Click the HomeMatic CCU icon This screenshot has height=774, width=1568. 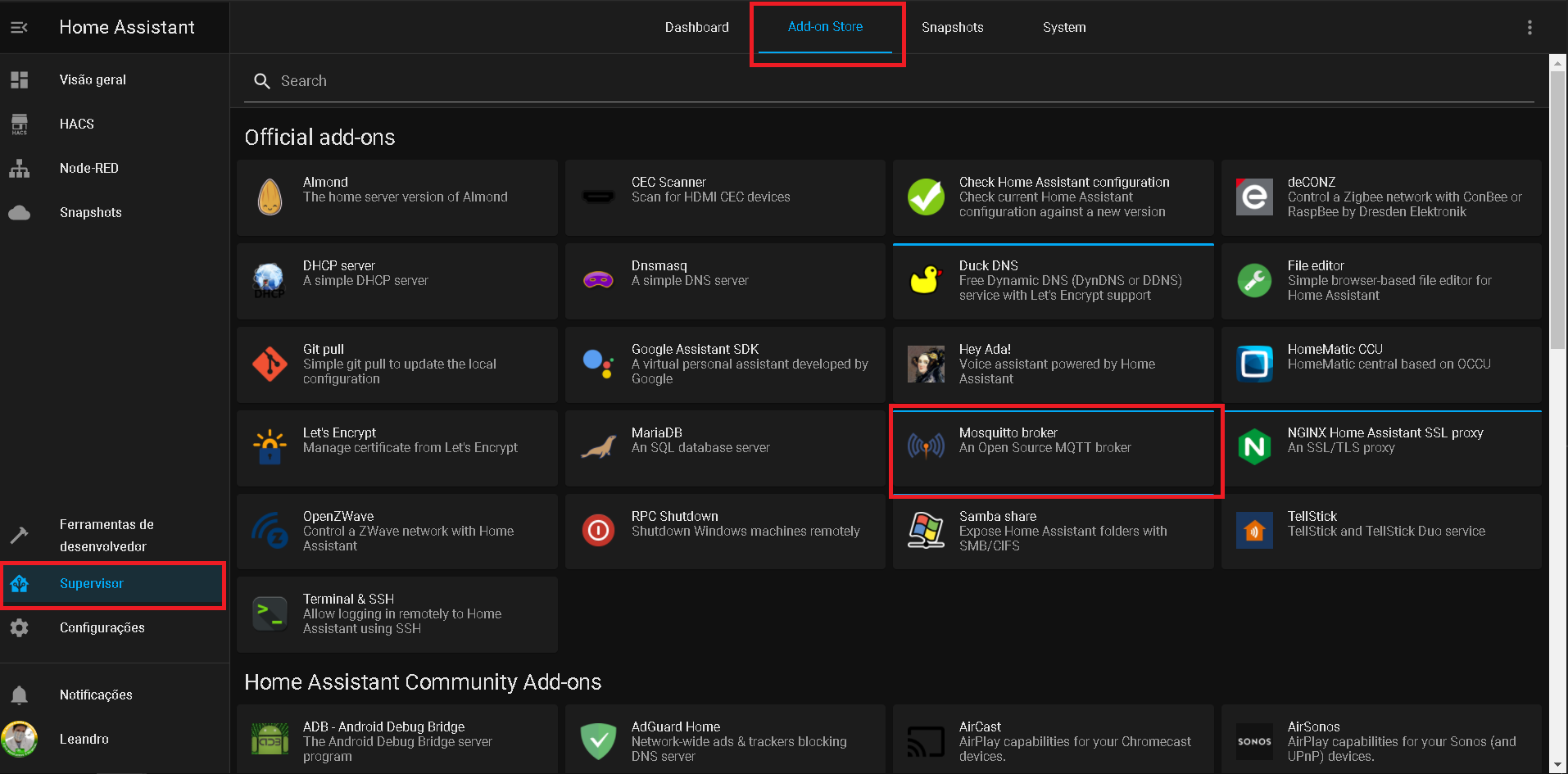click(x=1254, y=364)
